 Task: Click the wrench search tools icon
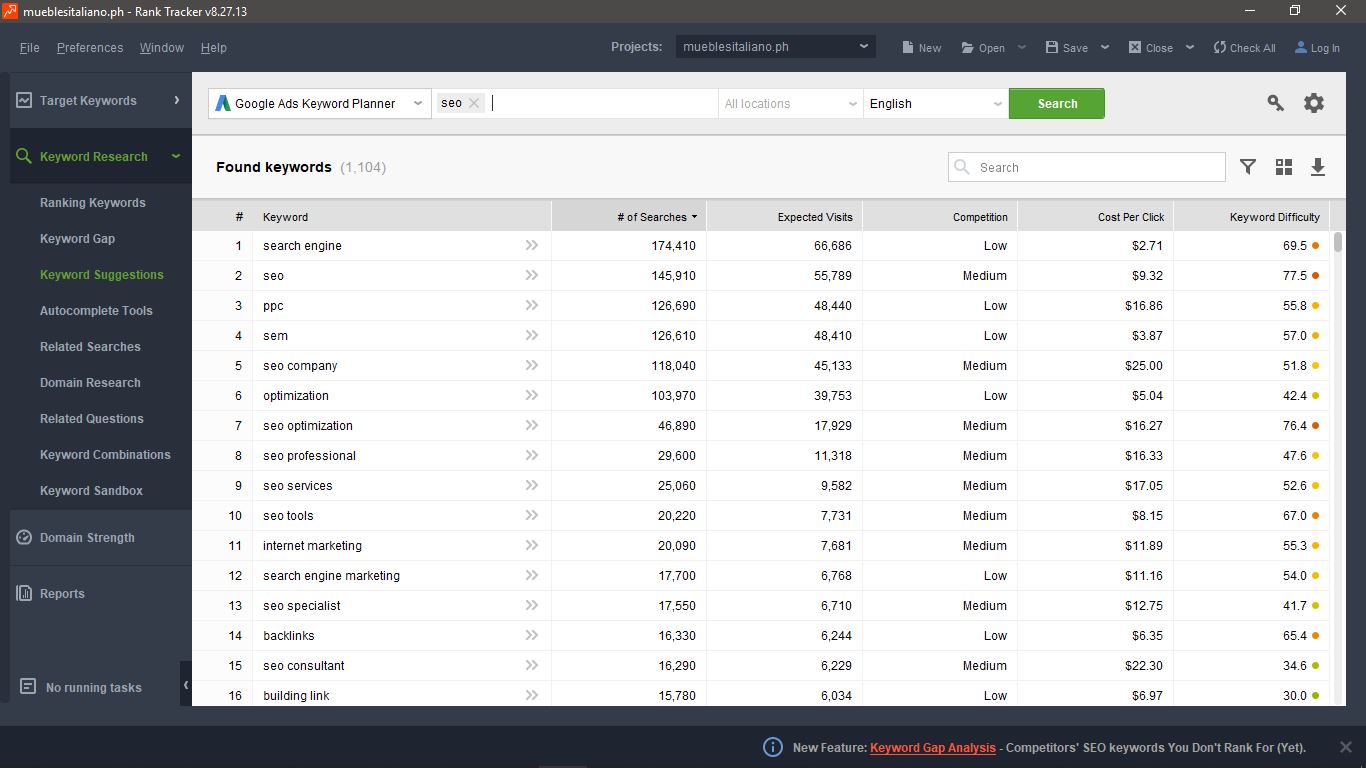(1275, 103)
